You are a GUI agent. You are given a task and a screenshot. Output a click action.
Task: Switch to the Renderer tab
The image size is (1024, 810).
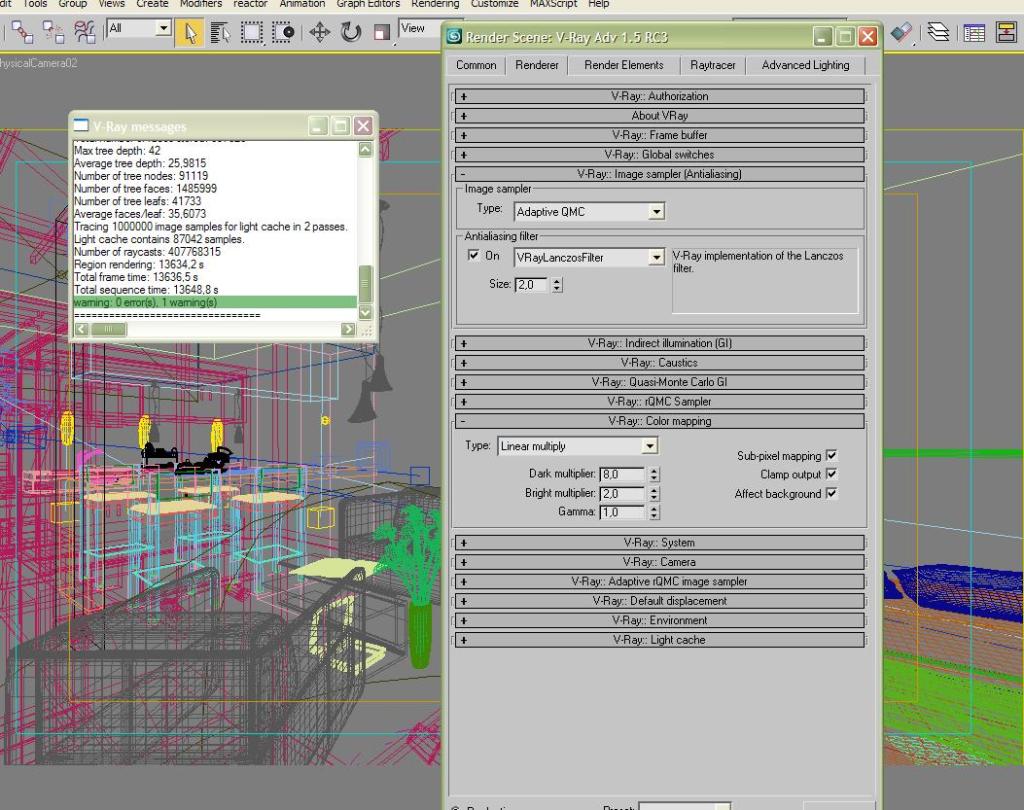[x=536, y=65]
